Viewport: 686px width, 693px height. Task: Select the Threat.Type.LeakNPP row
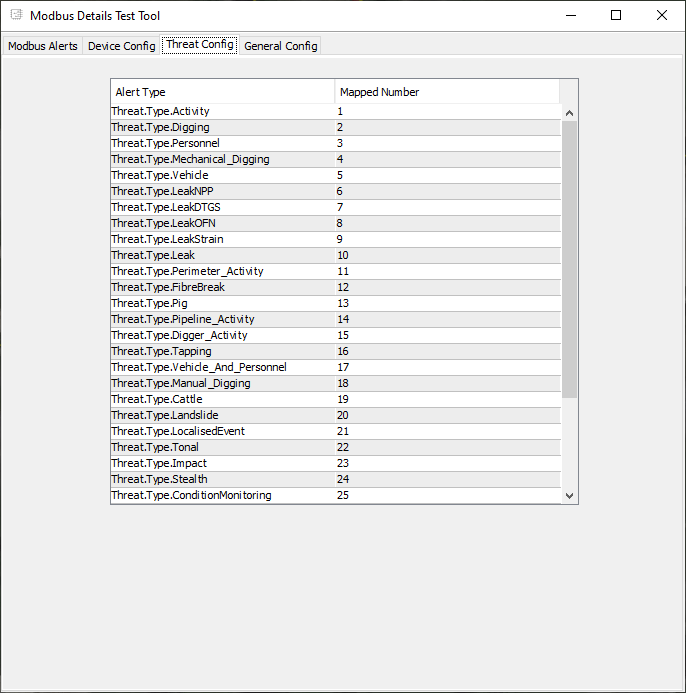[336, 191]
